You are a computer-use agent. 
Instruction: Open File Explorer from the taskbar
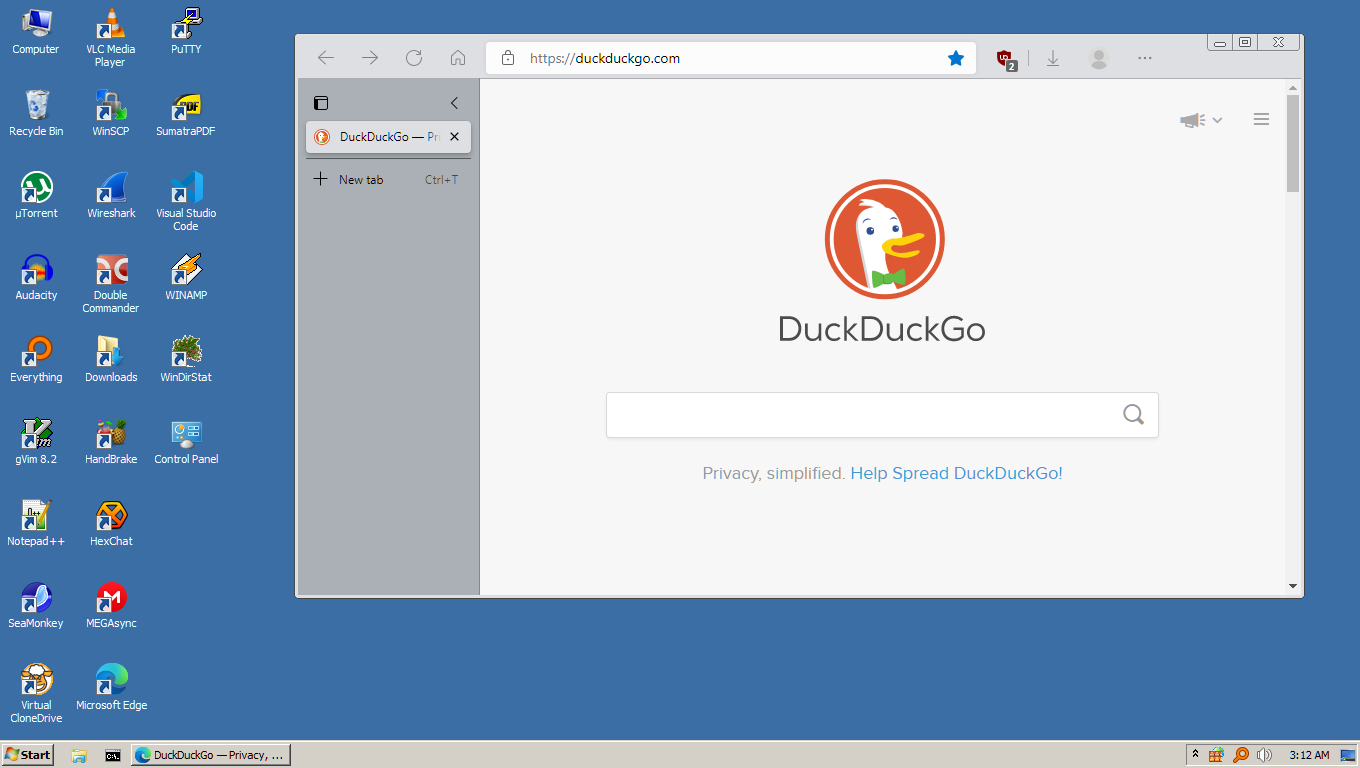click(x=80, y=755)
